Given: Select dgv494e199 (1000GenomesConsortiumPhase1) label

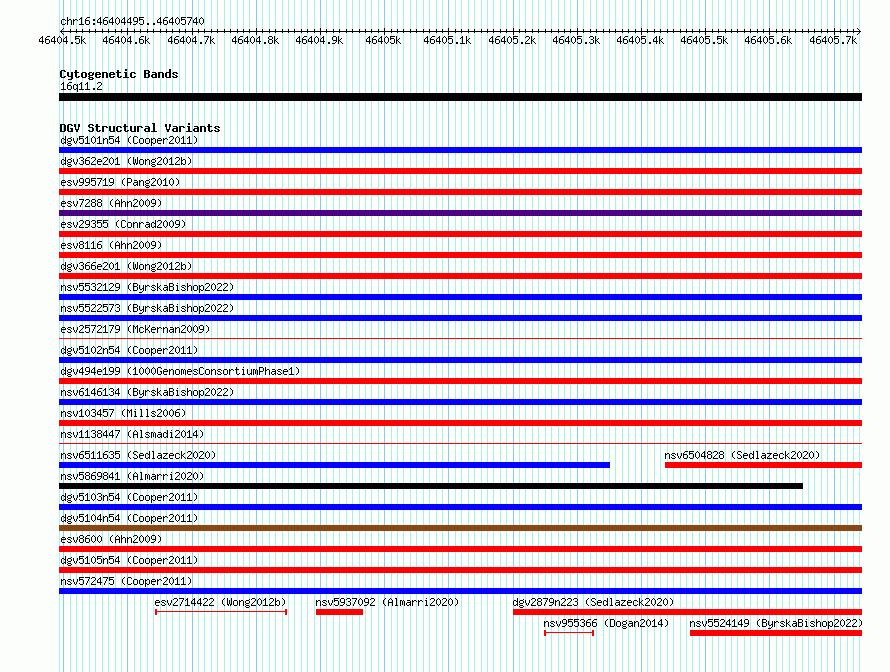Looking at the screenshot, I should point(180,371).
